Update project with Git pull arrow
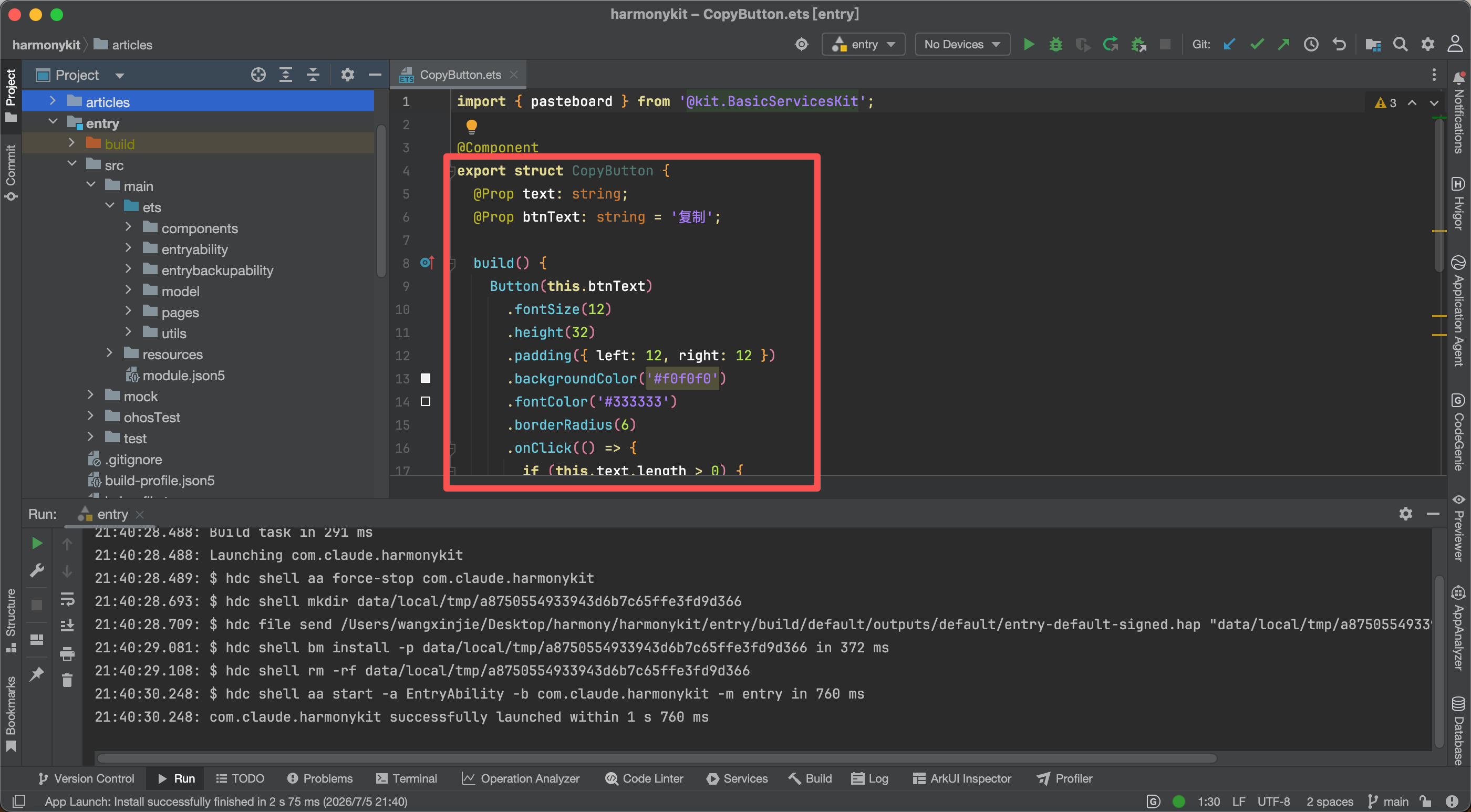1471x812 pixels. tap(1229, 45)
